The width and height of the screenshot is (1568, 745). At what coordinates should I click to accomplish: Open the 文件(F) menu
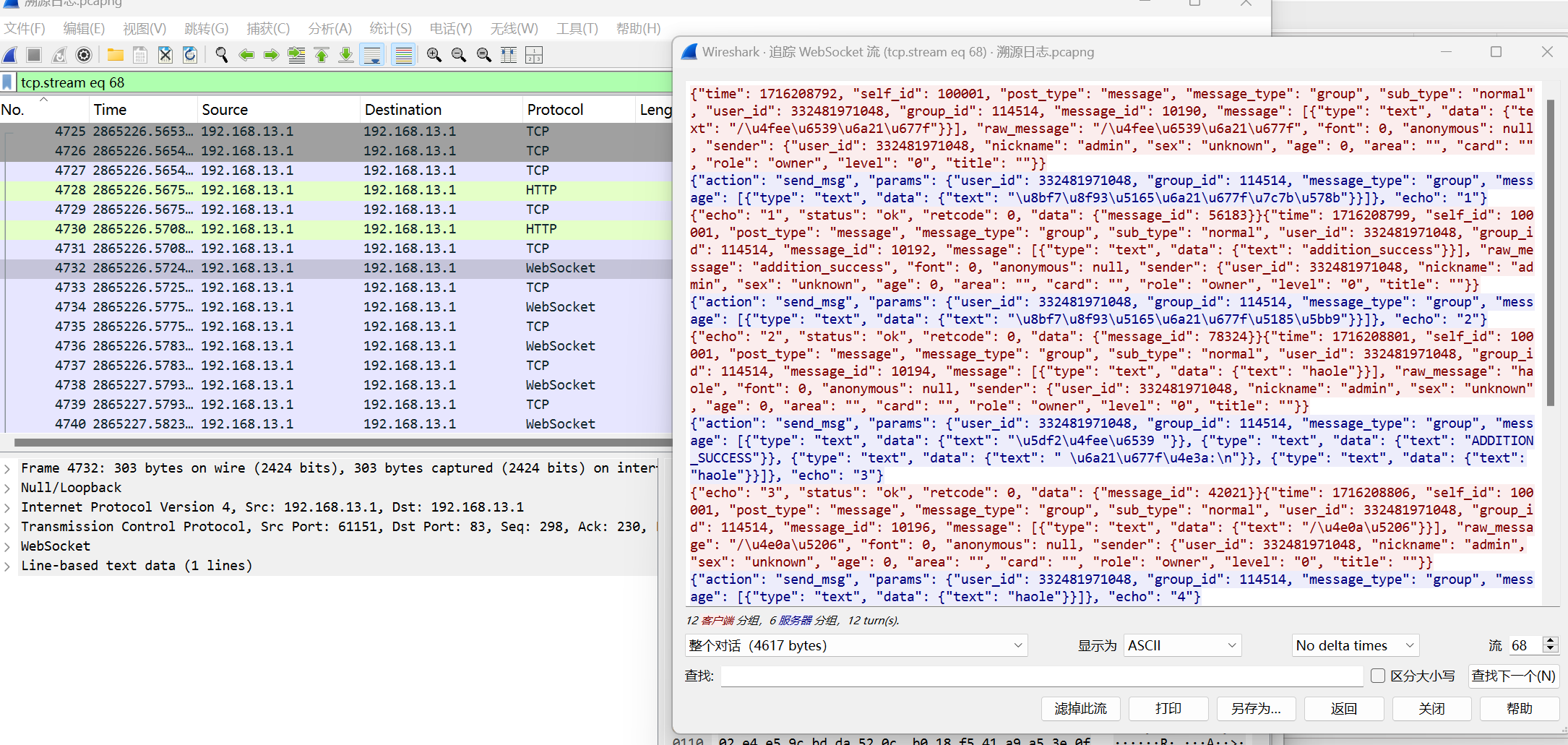click(x=25, y=28)
